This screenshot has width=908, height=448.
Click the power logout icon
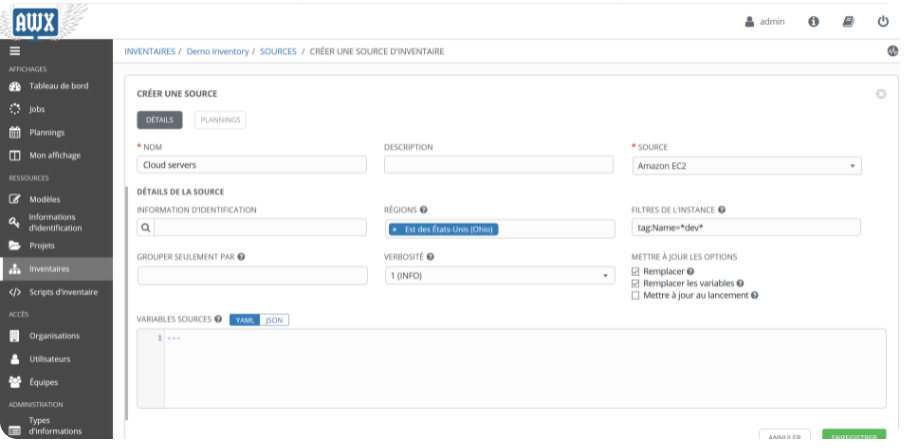point(883,22)
